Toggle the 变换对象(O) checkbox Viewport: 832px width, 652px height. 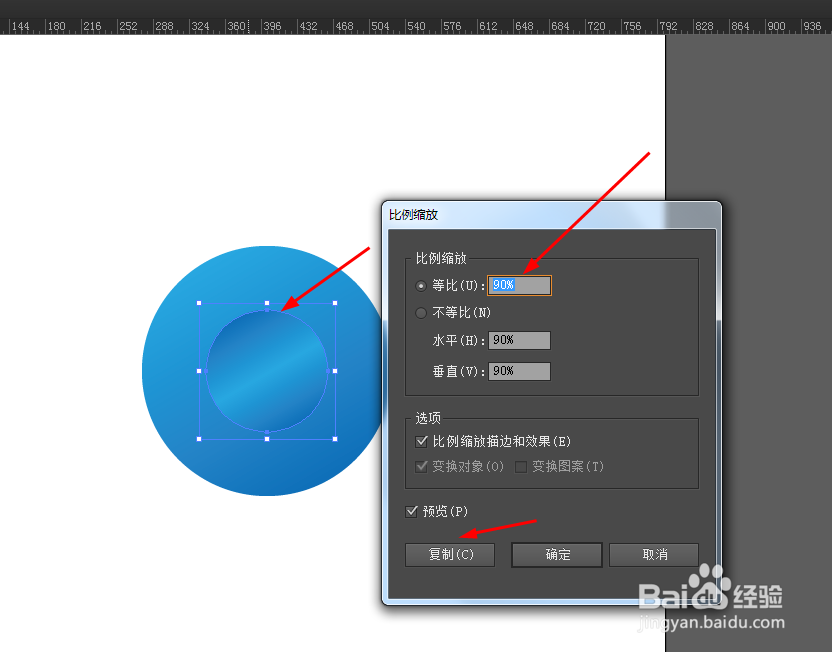pyautogui.click(x=422, y=466)
